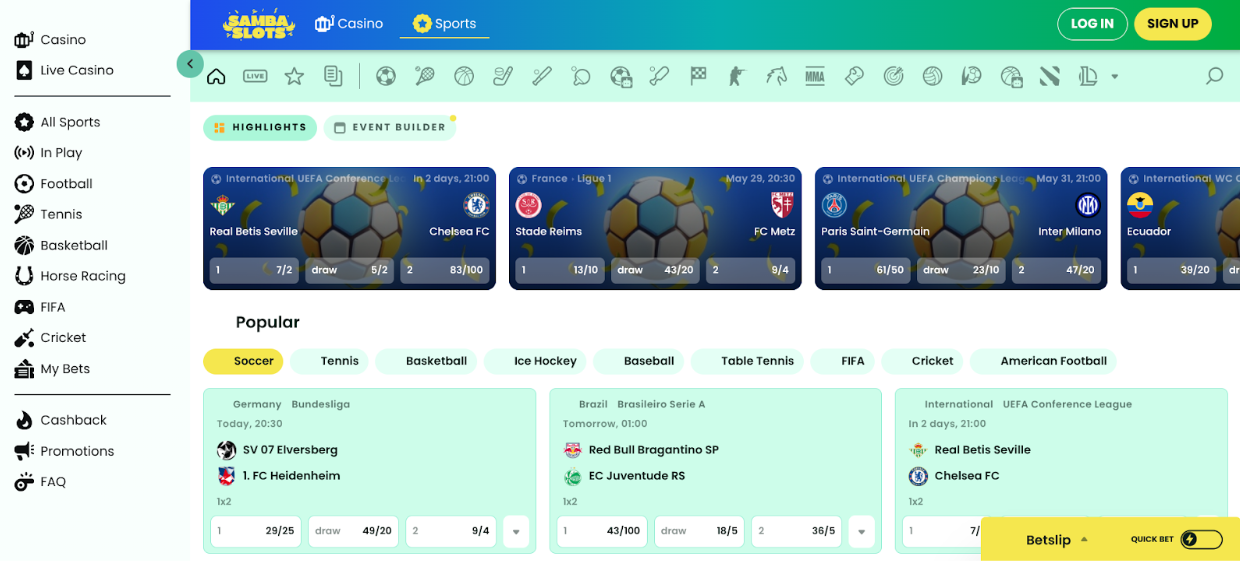Switch to the Casino tab in header
The image size is (1240, 568).
[349, 24]
